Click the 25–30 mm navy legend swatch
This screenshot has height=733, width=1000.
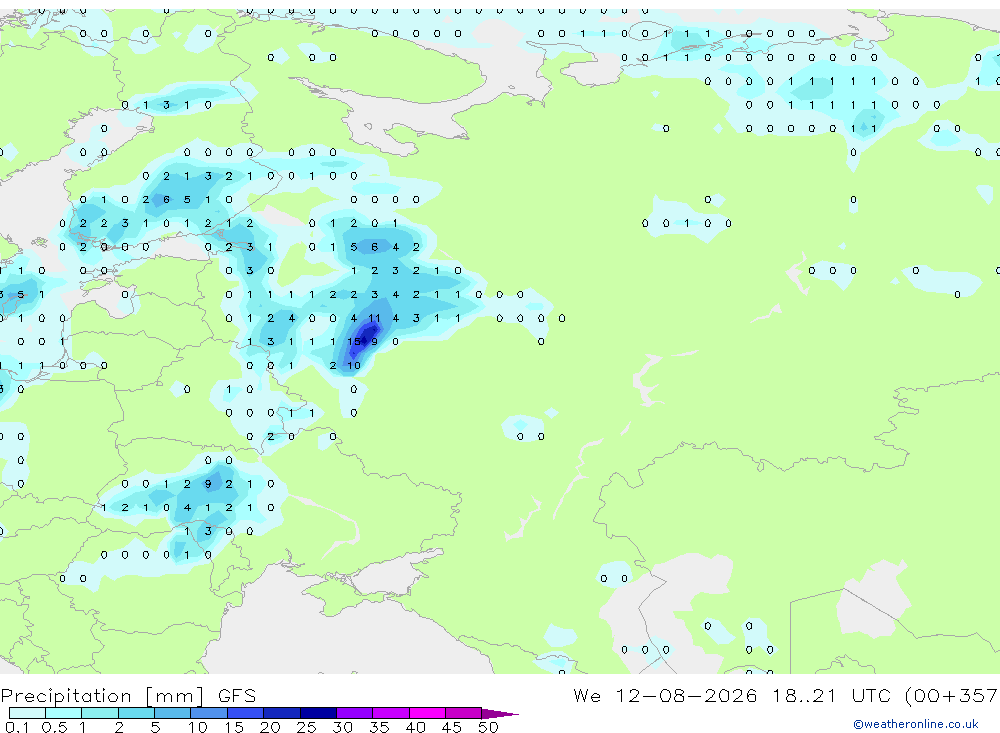(318, 713)
